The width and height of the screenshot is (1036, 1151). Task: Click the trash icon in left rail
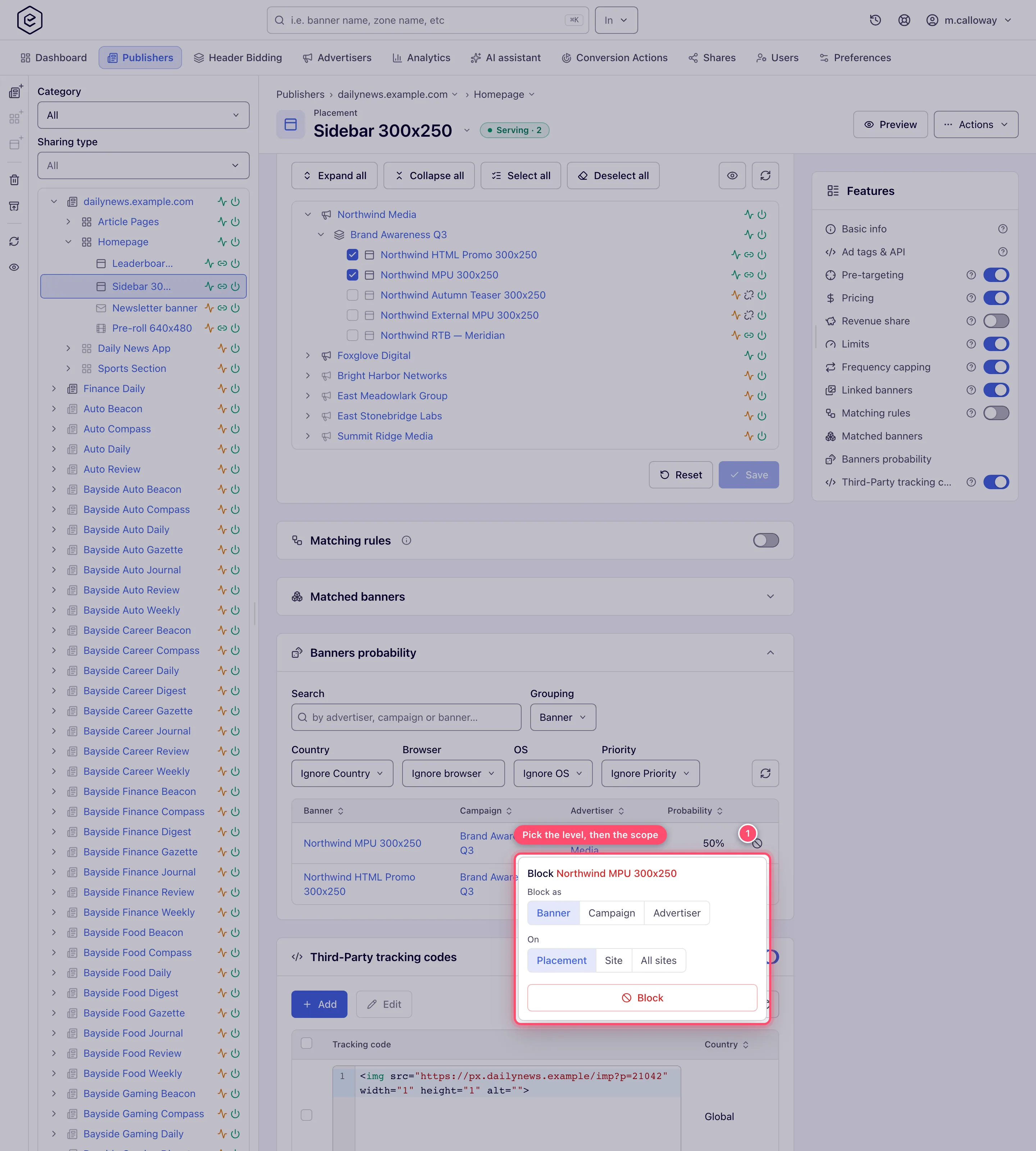[14, 180]
